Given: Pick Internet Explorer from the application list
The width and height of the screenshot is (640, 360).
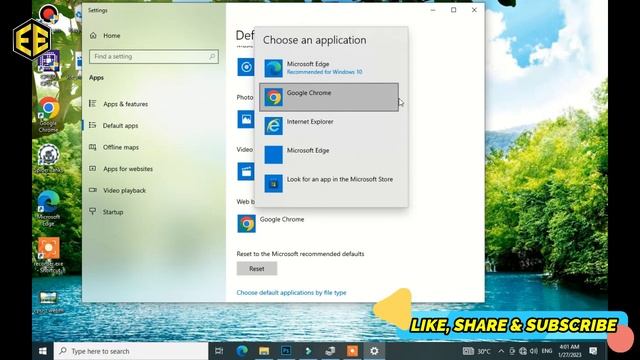Looking at the screenshot, I should [329, 126].
